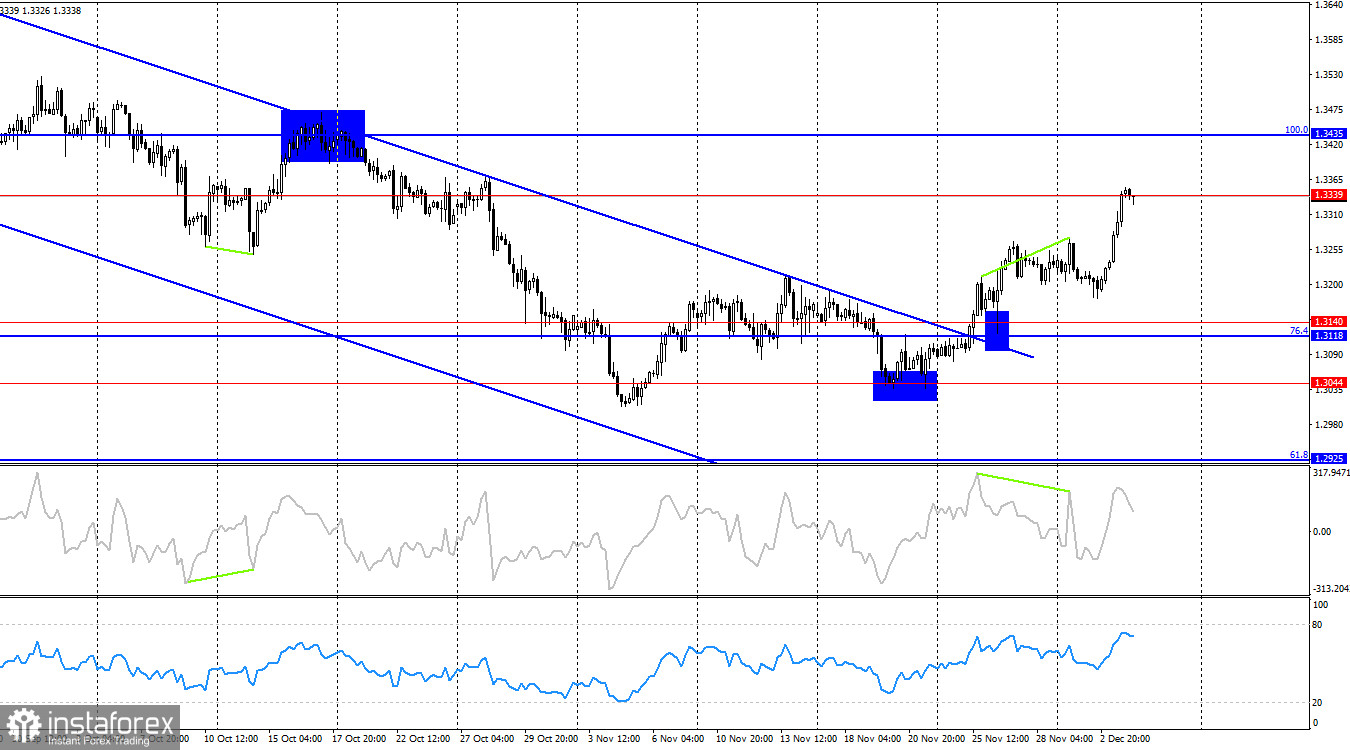
Task: Click the blue rectangle over mid-October highs
Action: click(323, 133)
